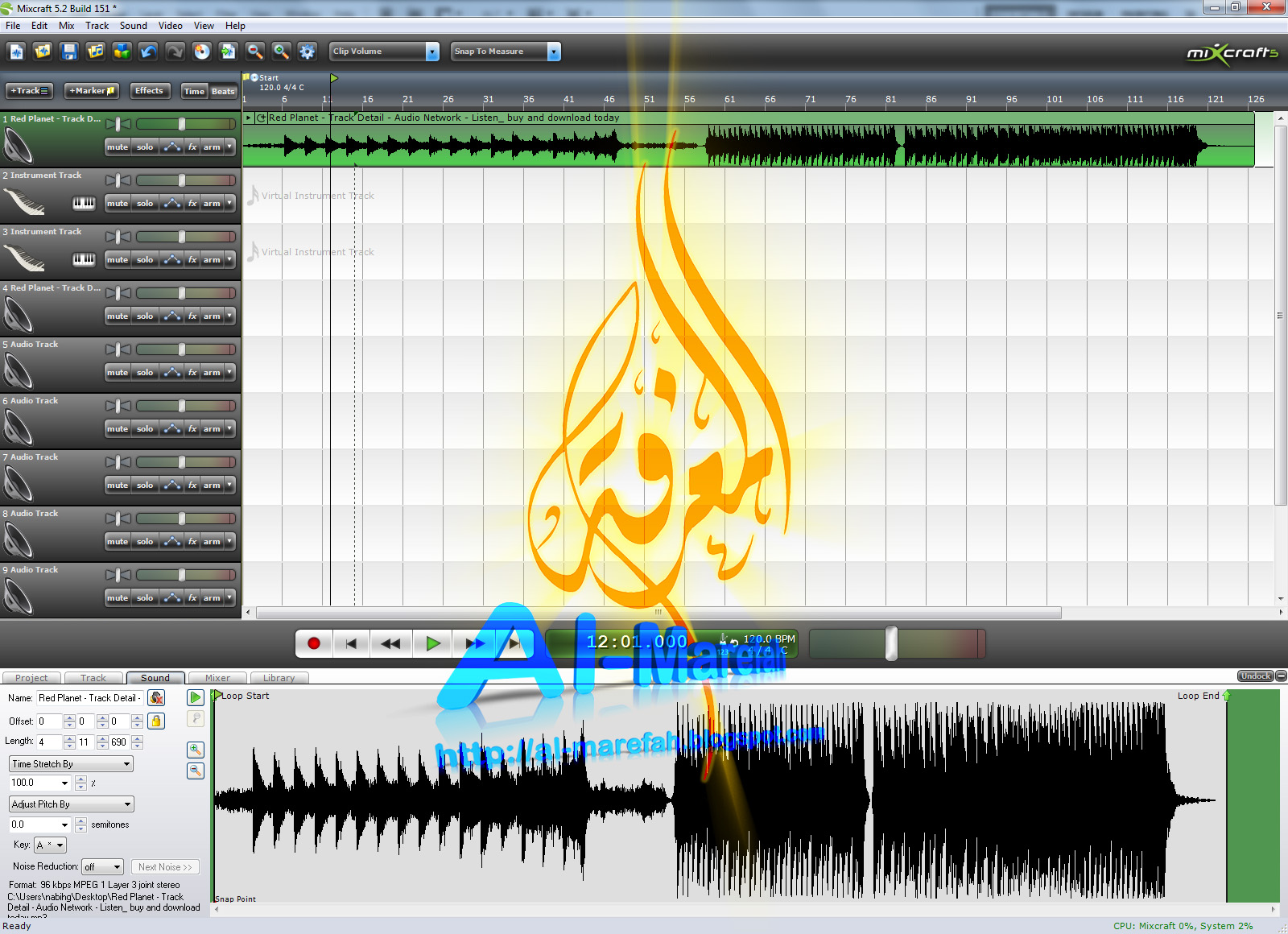Arm Audio Track 9 for recording
The image size is (1288, 934).
point(211,597)
